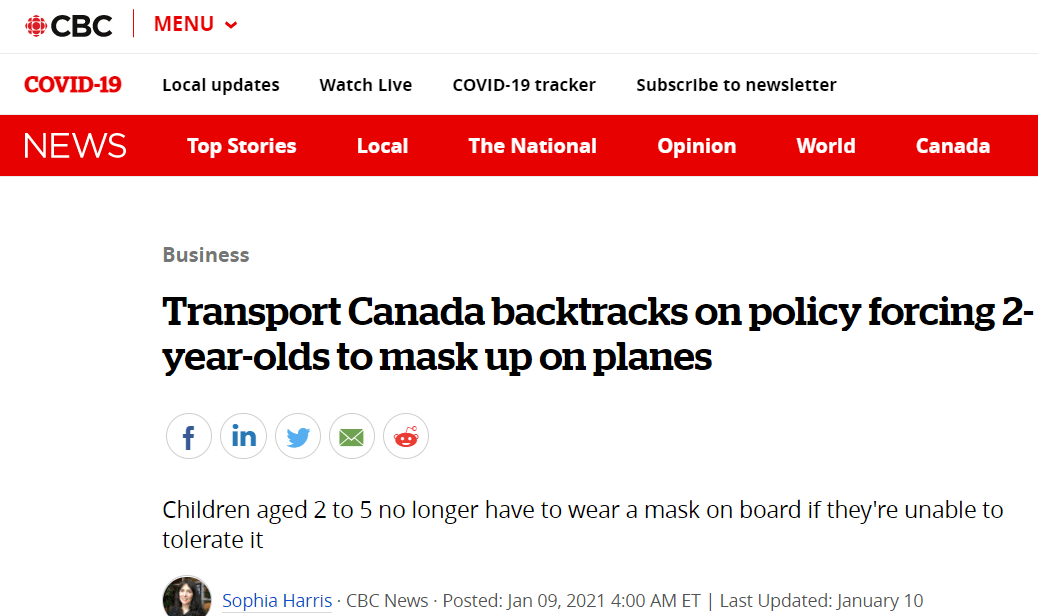Screen dimensions: 1038x616
Task: Open Local updates link
Action: [x=221, y=85]
